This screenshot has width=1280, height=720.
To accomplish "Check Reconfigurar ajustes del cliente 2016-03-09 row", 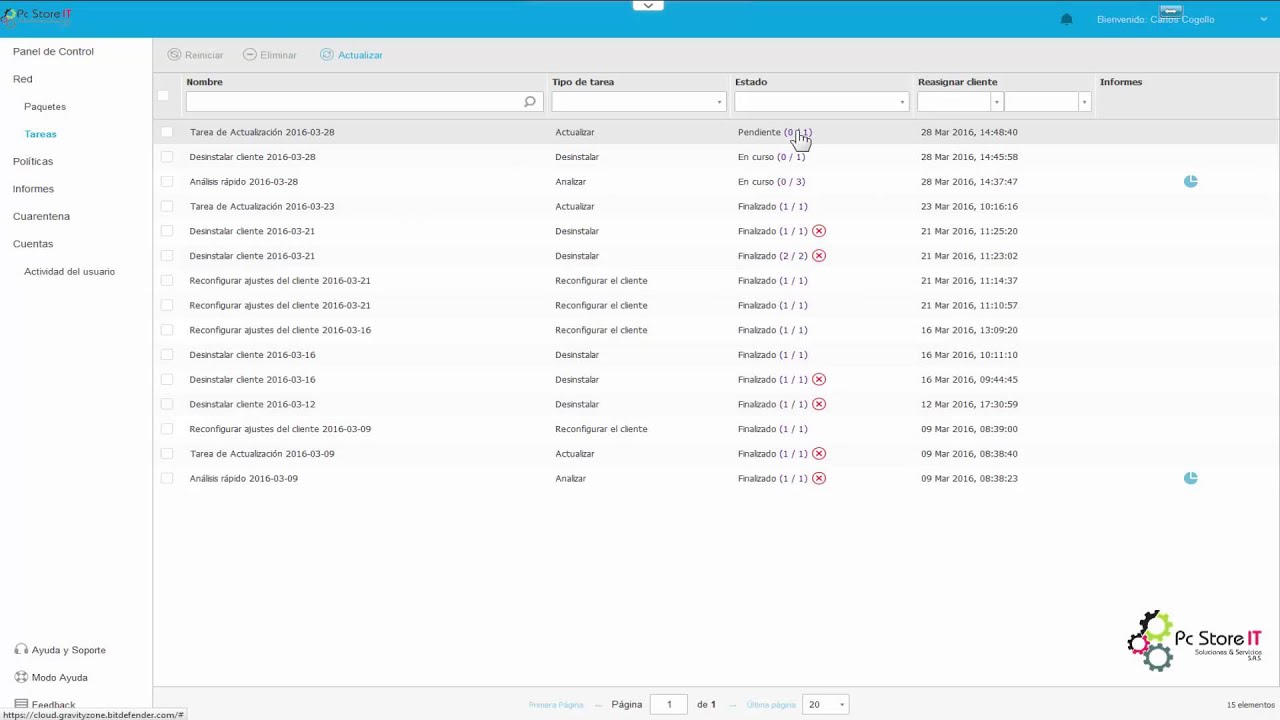I will point(167,429).
